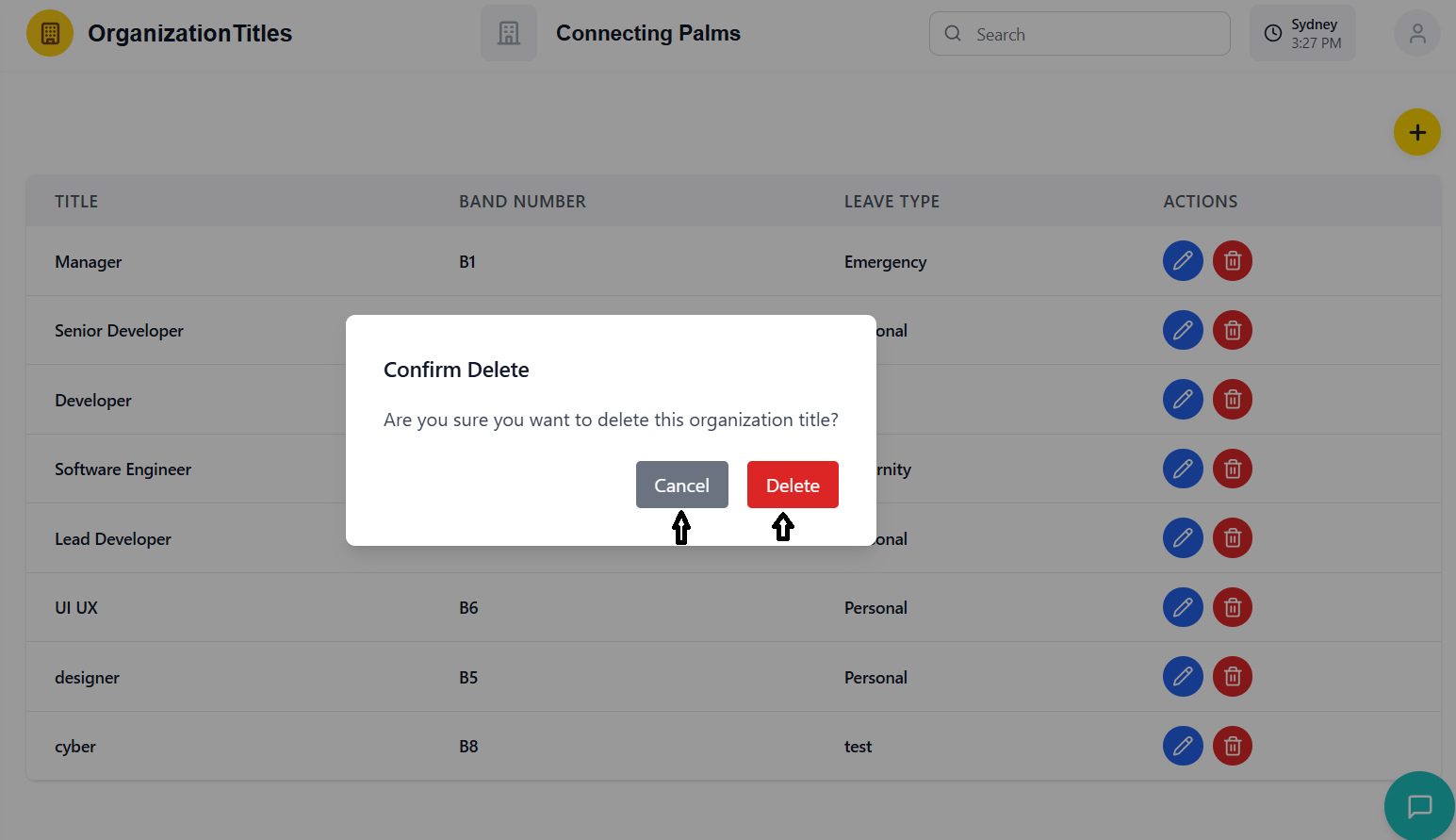Image resolution: width=1456 pixels, height=840 pixels.
Task: Click the Delete confirmation button
Action: click(793, 485)
